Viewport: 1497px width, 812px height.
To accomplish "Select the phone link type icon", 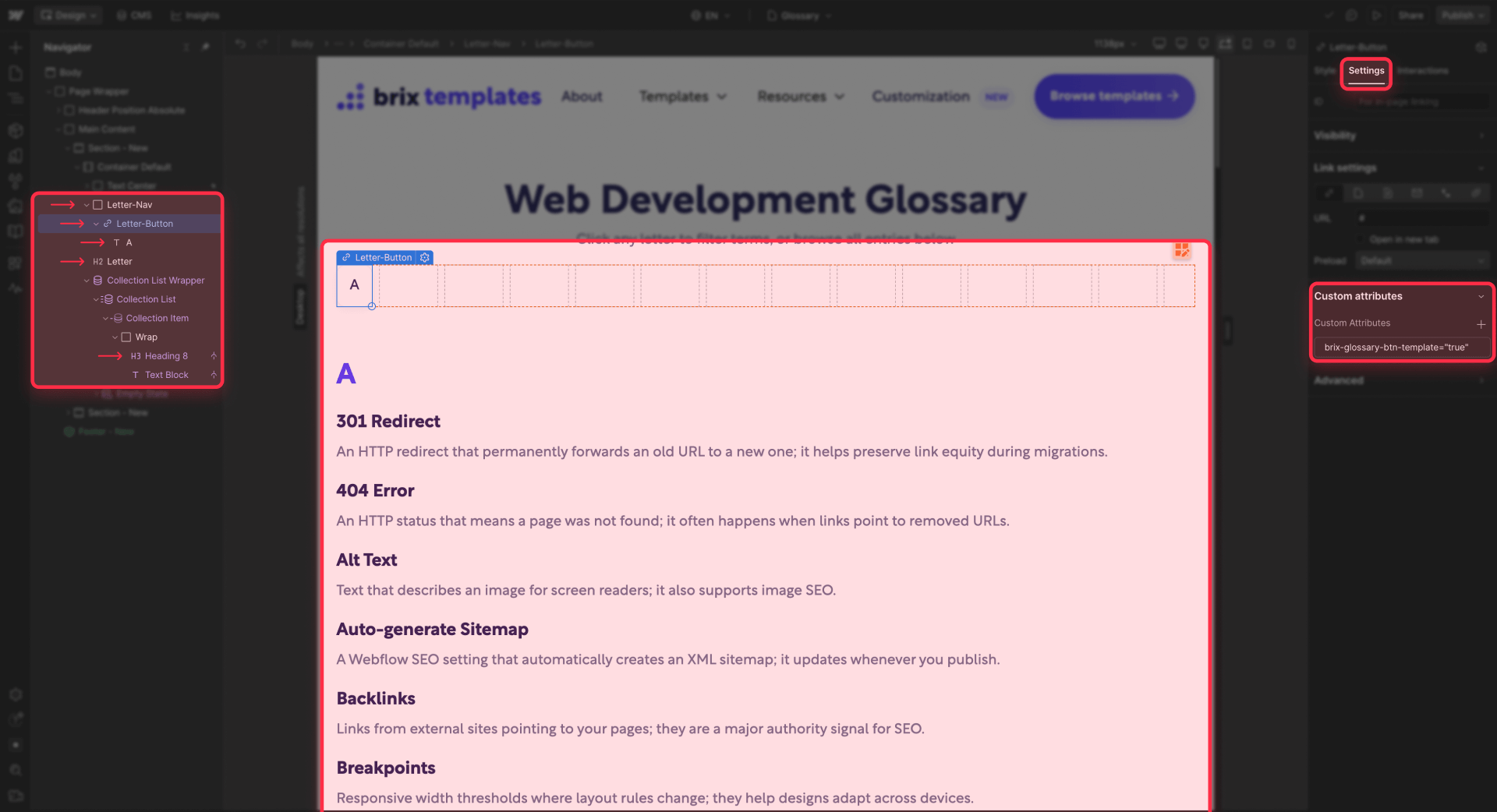I will pyautogui.click(x=1446, y=192).
